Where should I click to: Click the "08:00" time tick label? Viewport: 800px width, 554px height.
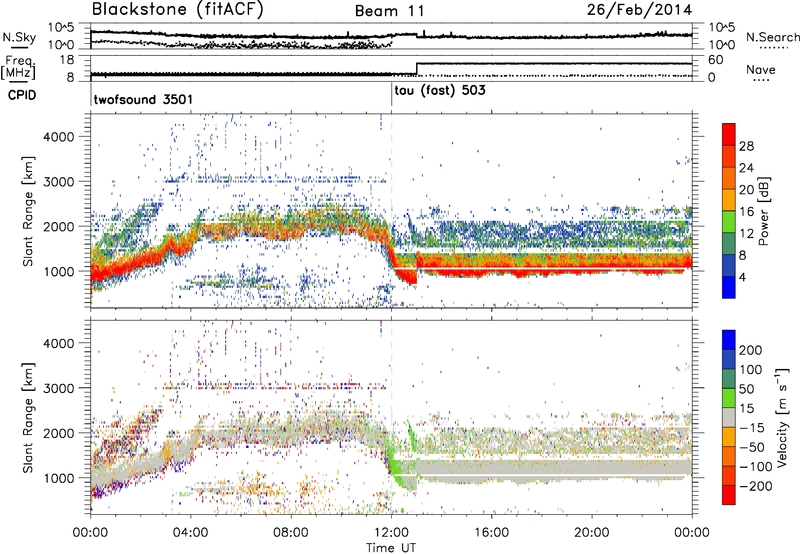click(291, 533)
